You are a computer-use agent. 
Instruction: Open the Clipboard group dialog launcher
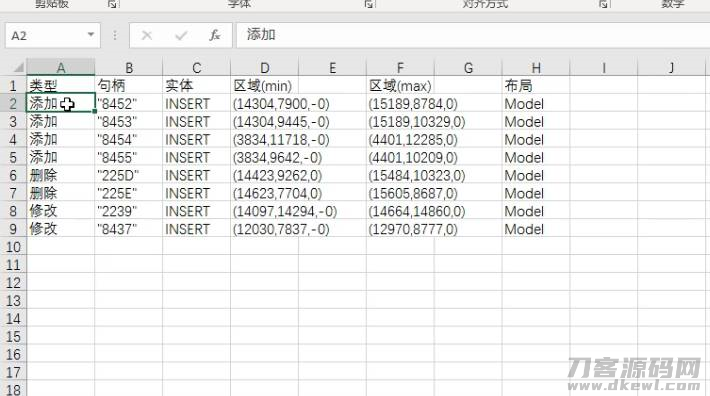tap(112, 4)
